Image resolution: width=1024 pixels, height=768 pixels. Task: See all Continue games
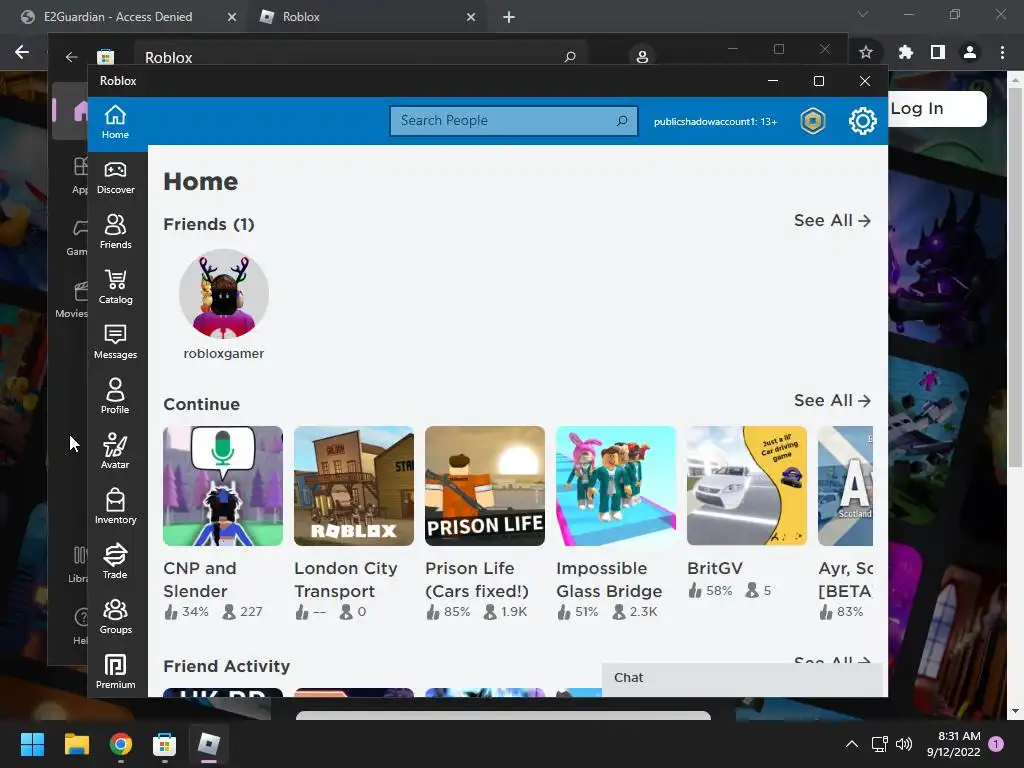832,400
